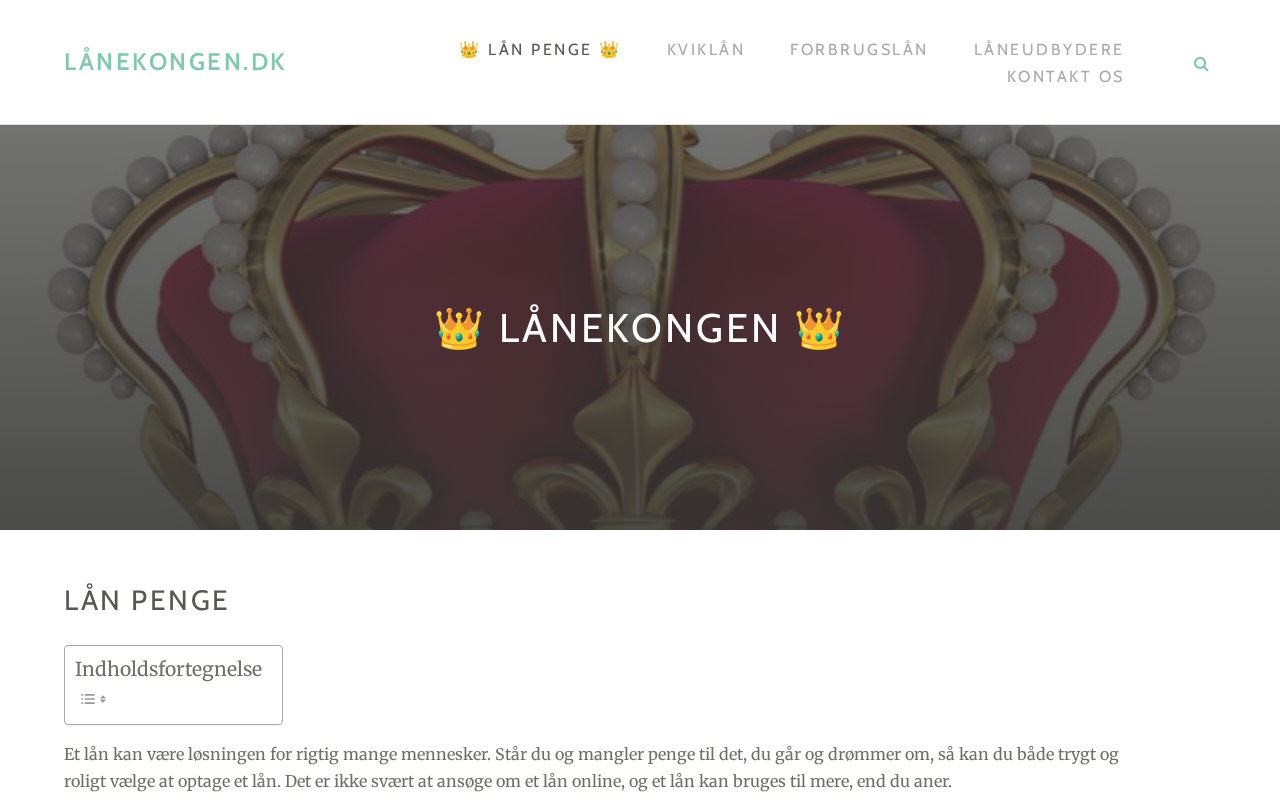Screen dimensions: 1280x800
Task: Open the Kviklån menu item
Action: pos(706,50)
